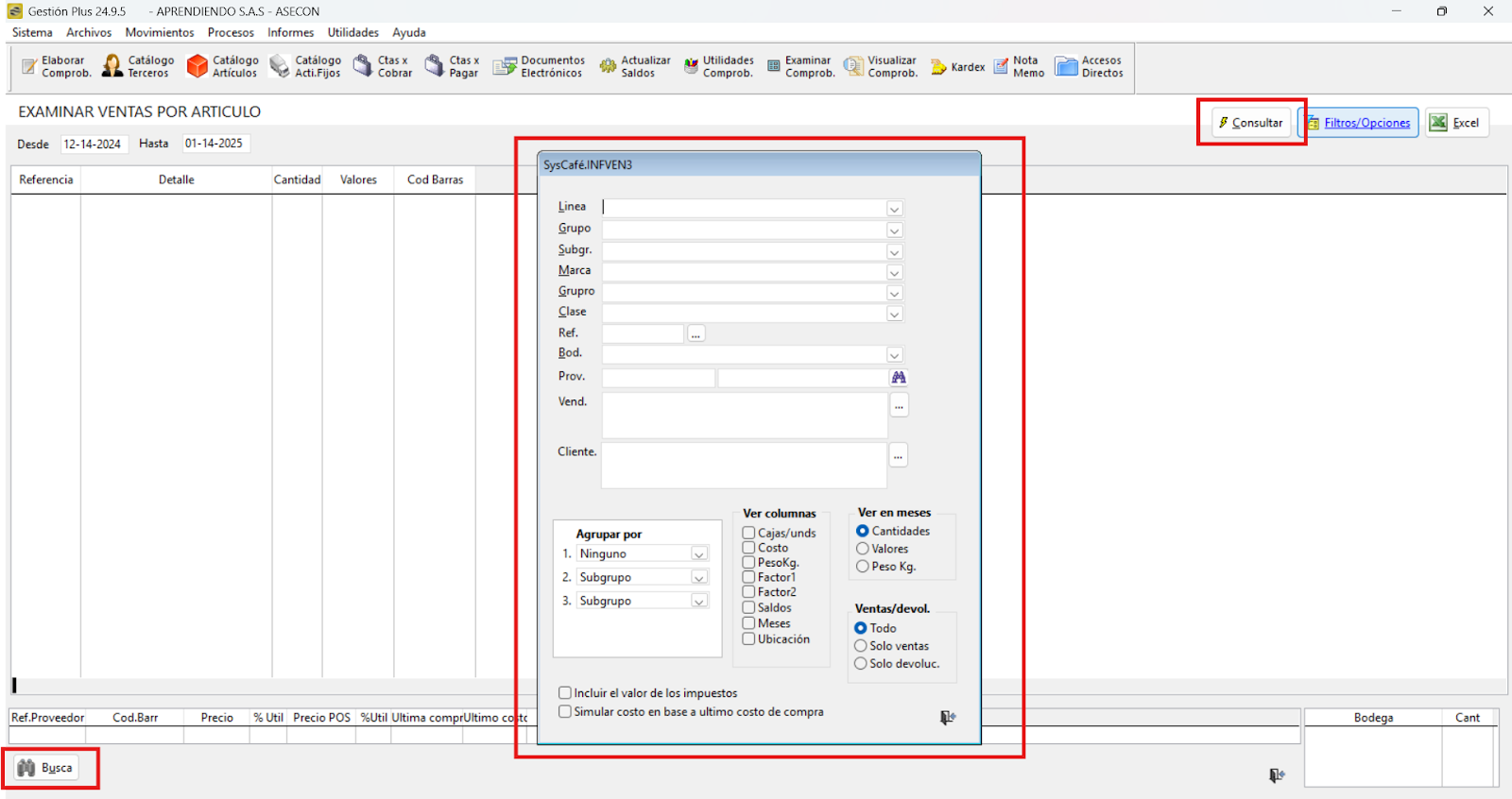Open the Documentos Electrónicos tool
The height and width of the screenshot is (799, 1512).
pyautogui.click(x=539, y=66)
